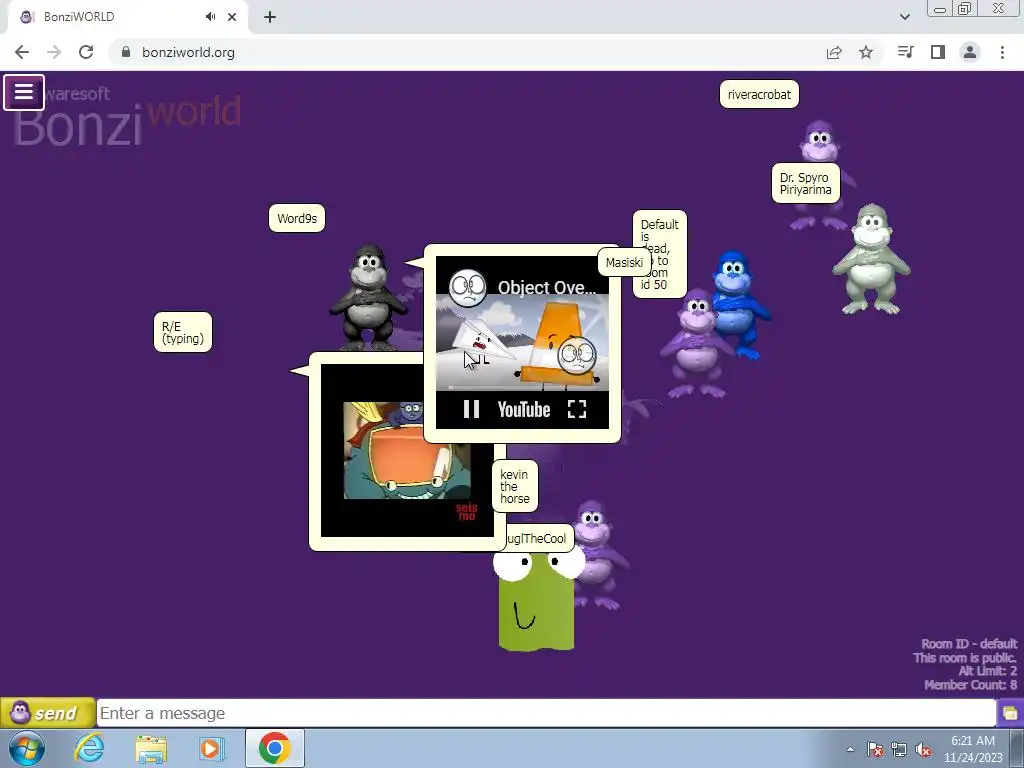Click the black Word9s gorilla
The width and height of the screenshot is (1024, 768).
tap(369, 297)
